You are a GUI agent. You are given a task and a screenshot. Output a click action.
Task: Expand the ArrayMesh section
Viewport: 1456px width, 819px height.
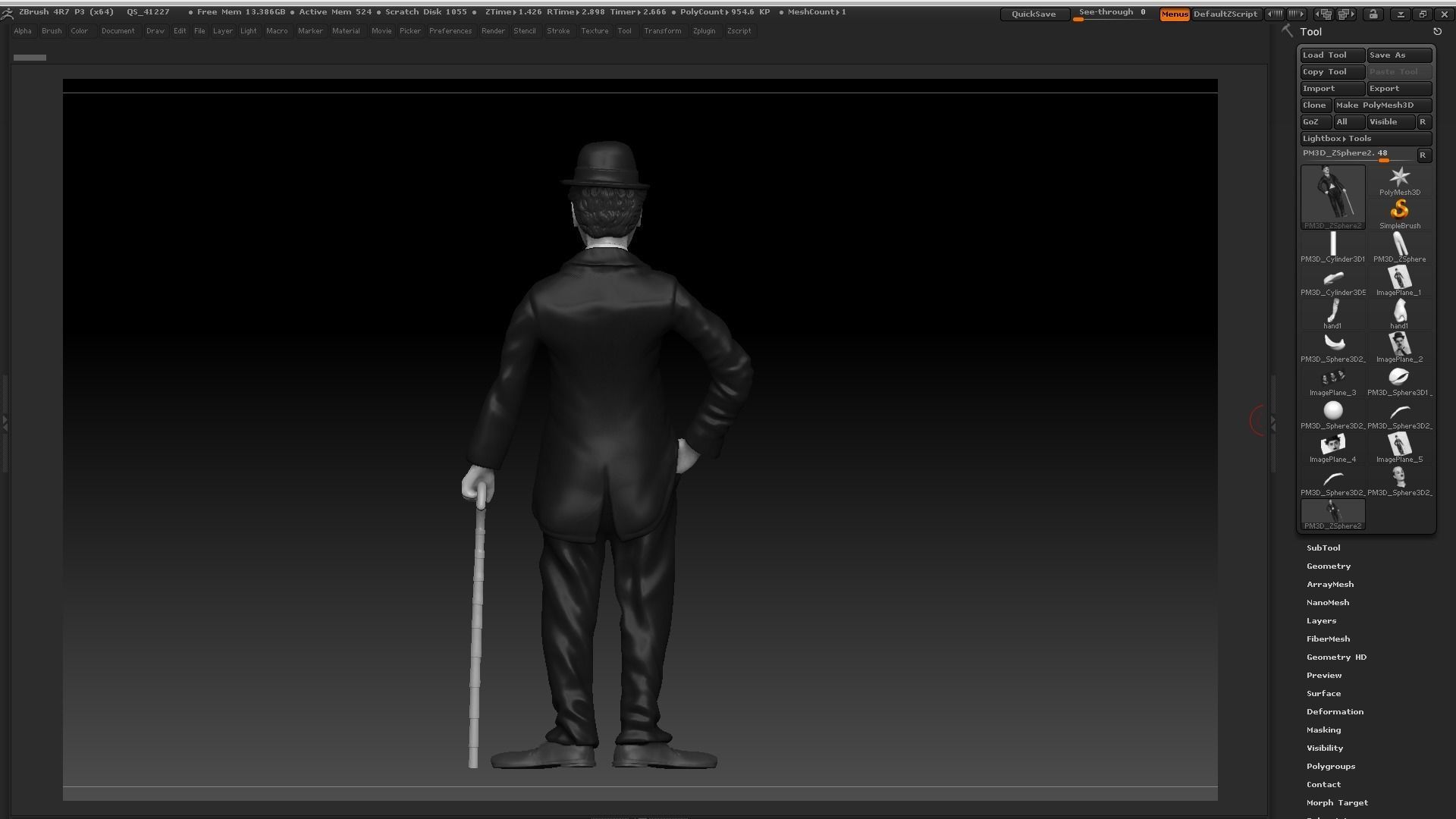coord(1330,584)
